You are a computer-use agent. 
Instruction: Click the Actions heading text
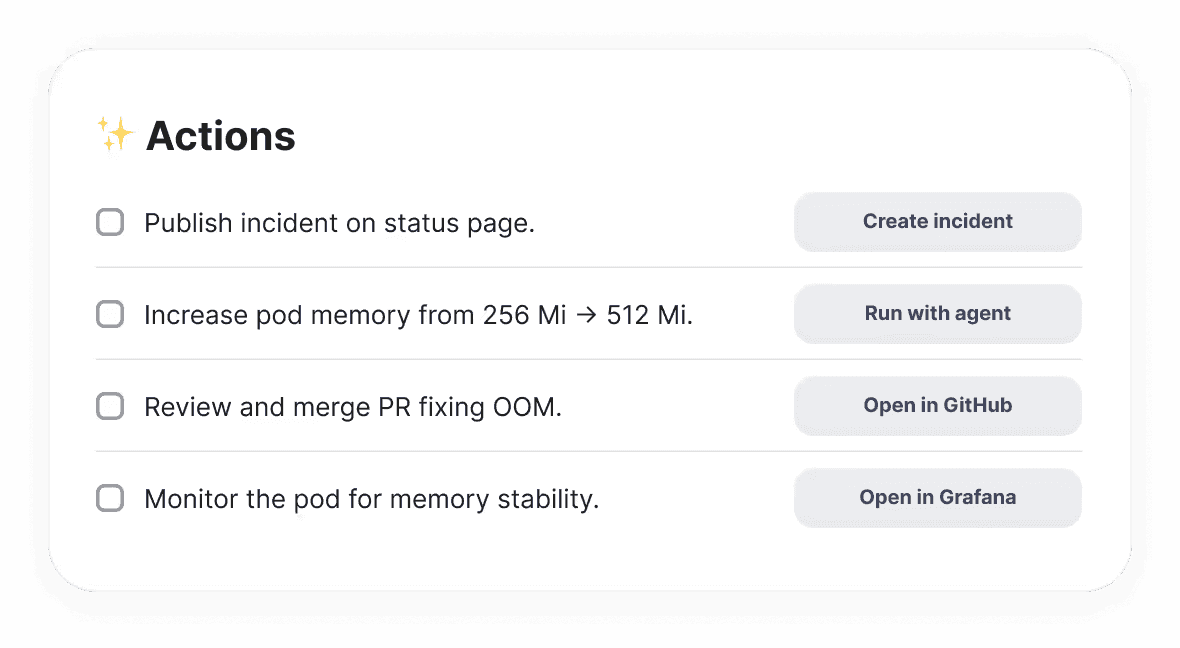(x=220, y=135)
